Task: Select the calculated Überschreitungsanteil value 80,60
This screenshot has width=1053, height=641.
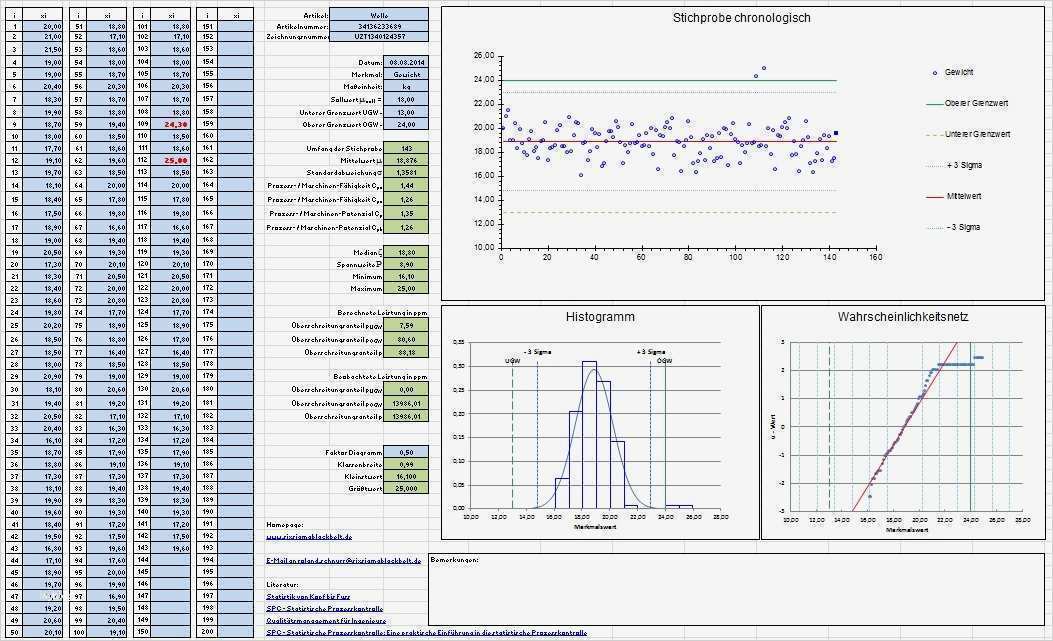Action: [x=406, y=339]
